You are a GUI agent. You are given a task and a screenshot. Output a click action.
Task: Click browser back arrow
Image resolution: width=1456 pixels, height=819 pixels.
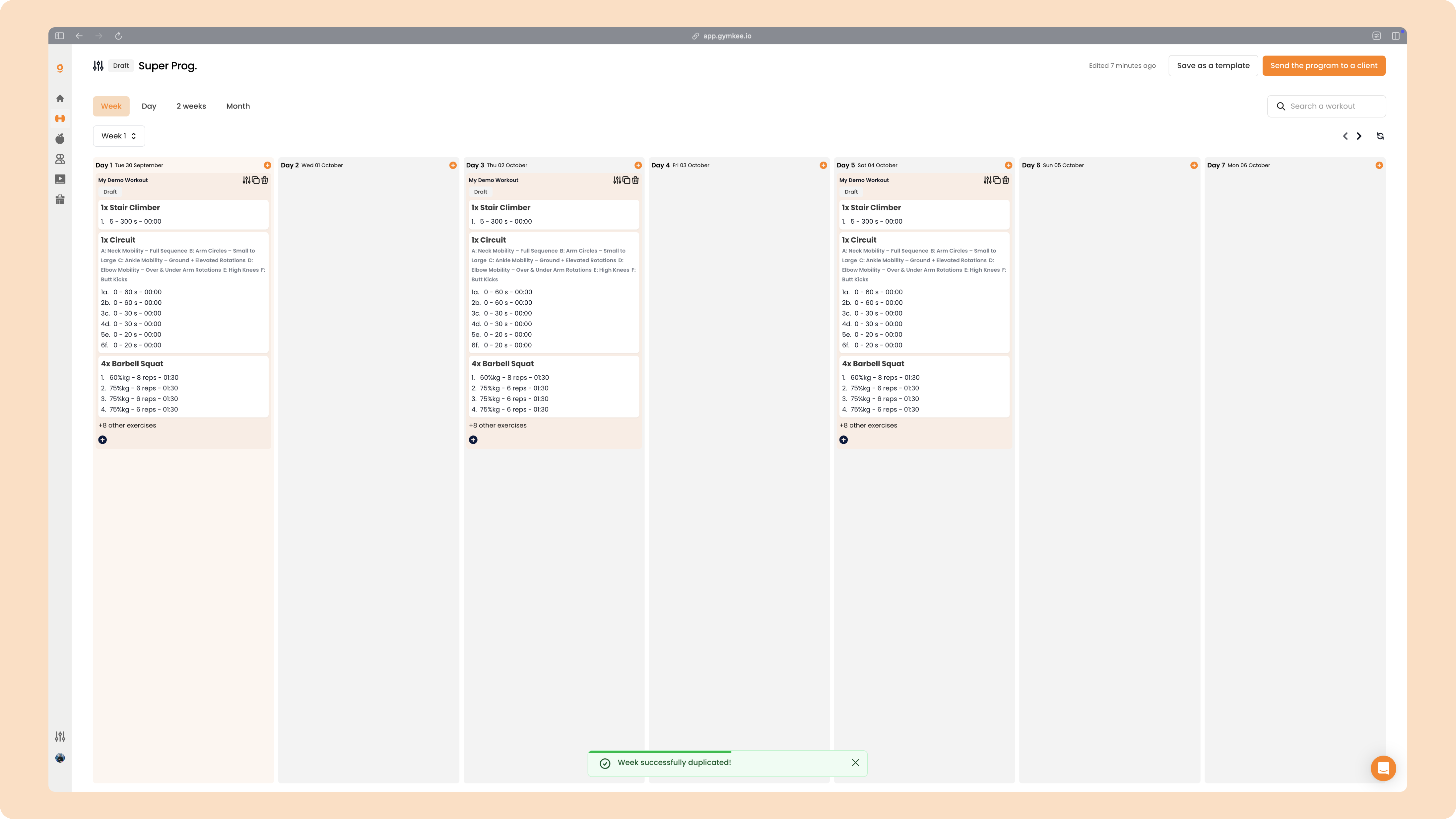[x=79, y=36]
